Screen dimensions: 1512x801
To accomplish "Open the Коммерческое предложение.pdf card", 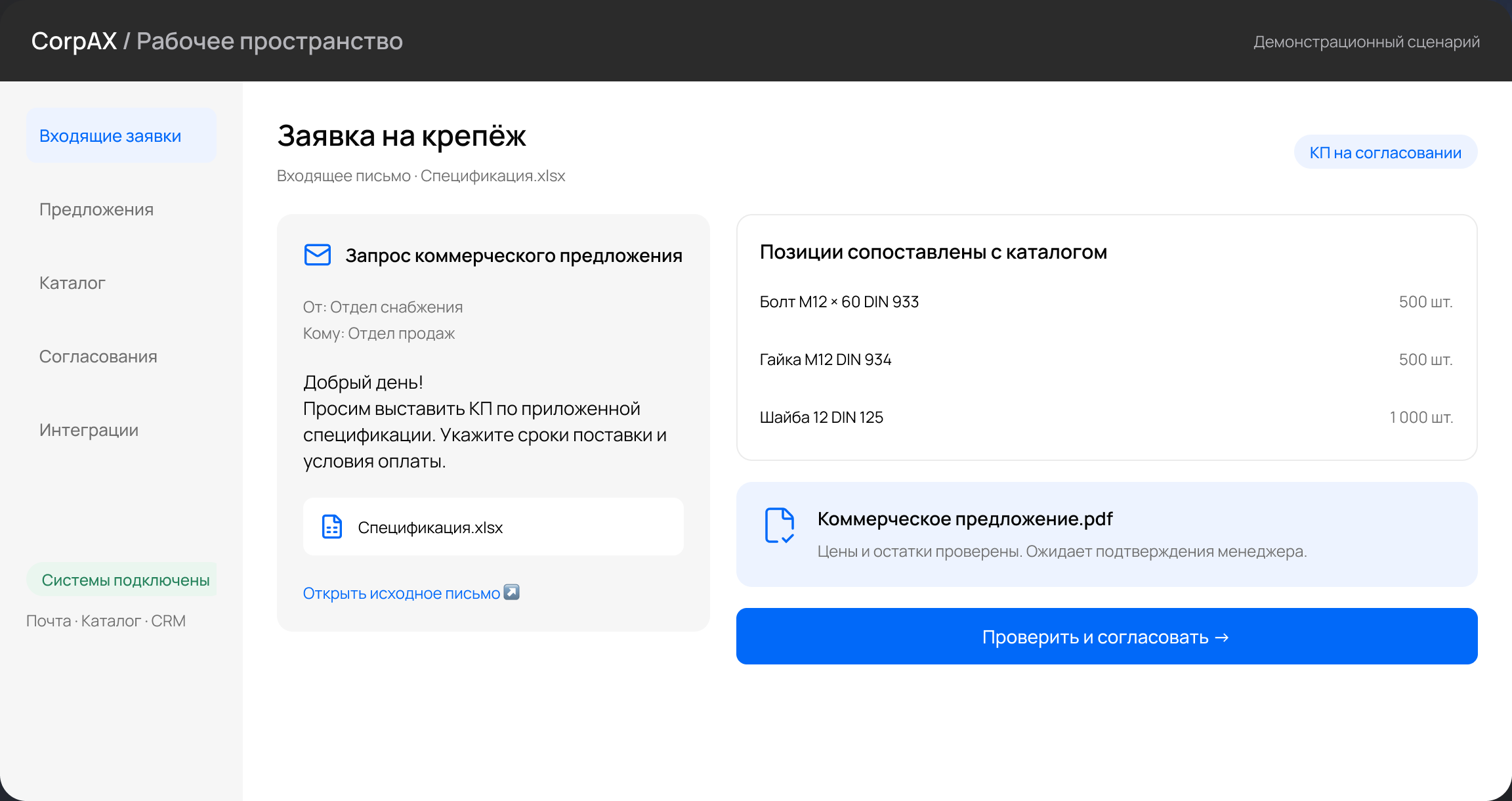I will click(x=1106, y=534).
